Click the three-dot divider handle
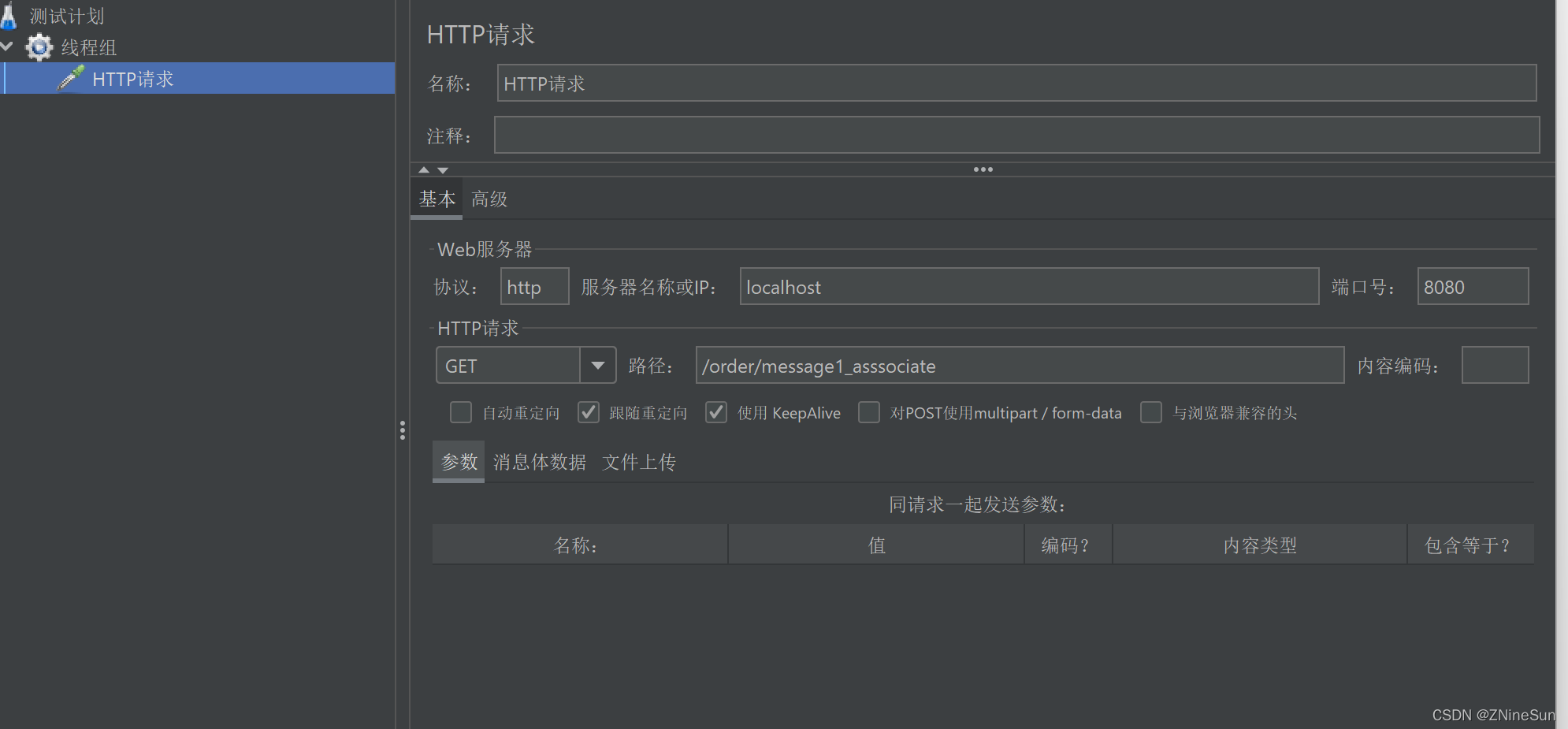This screenshot has height=729, width=1568. coord(983,169)
